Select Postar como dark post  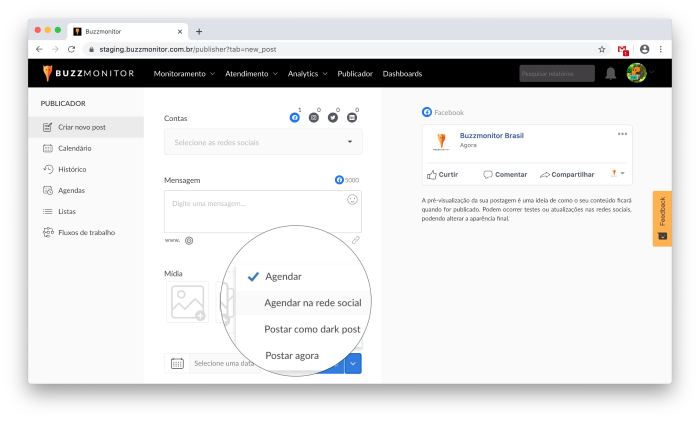(311, 329)
